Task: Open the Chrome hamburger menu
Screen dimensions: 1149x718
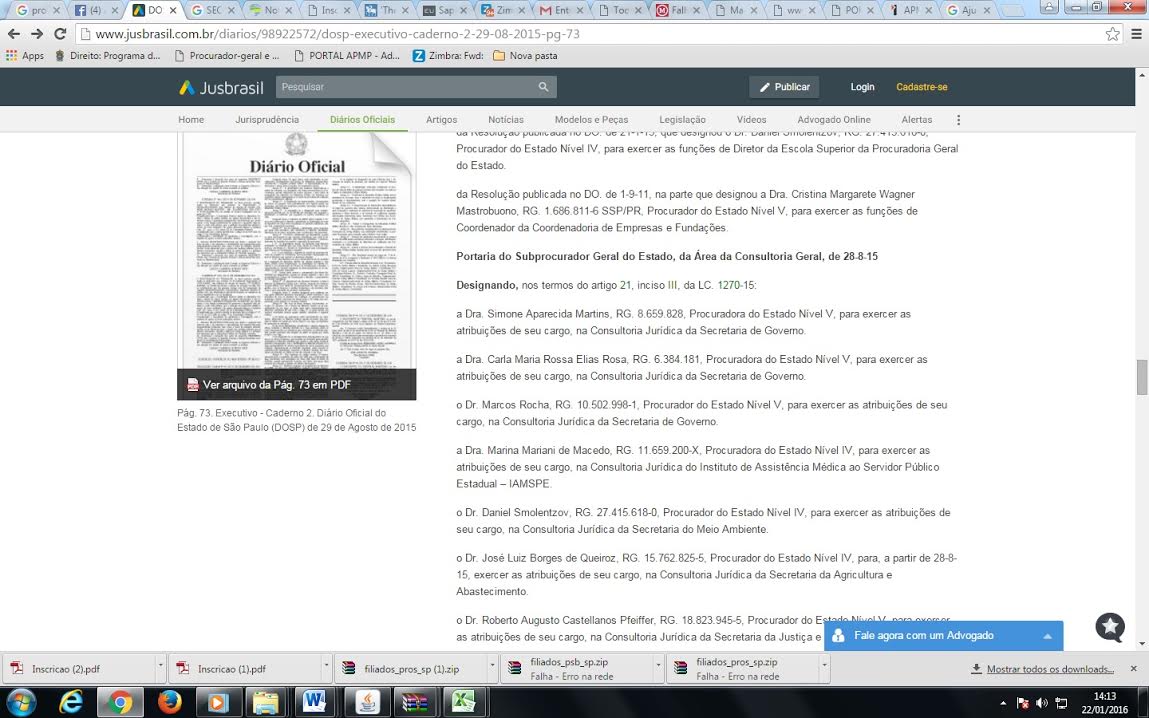Action: click(1136, 34)
